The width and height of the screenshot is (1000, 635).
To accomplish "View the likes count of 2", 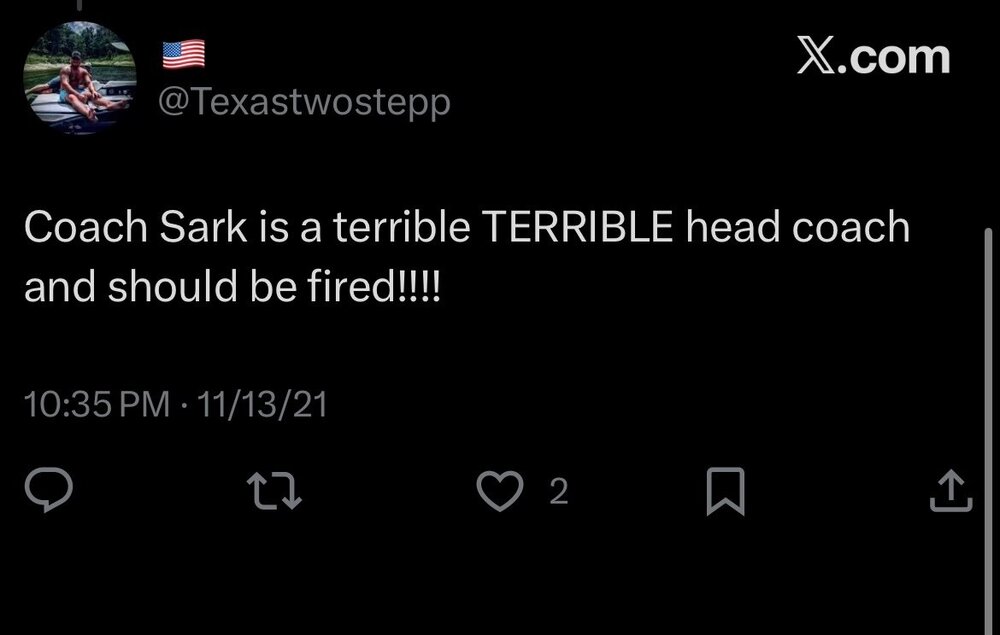I will [x=559, y=491].
